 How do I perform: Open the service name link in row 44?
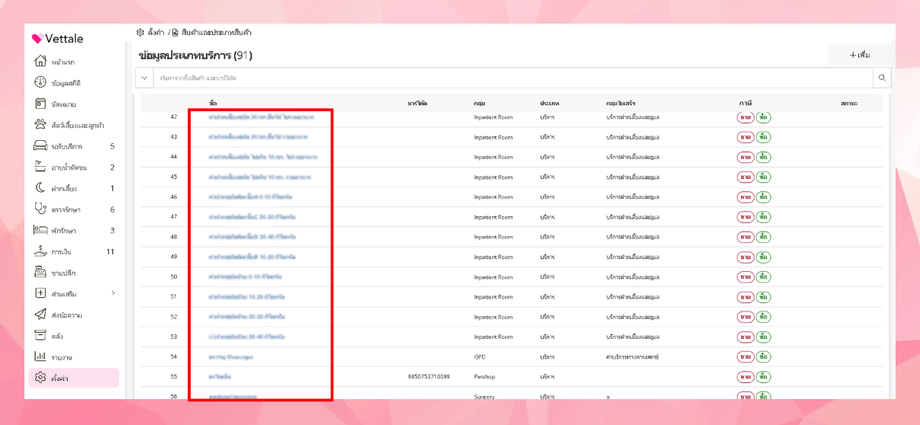(x=263, y=157)
